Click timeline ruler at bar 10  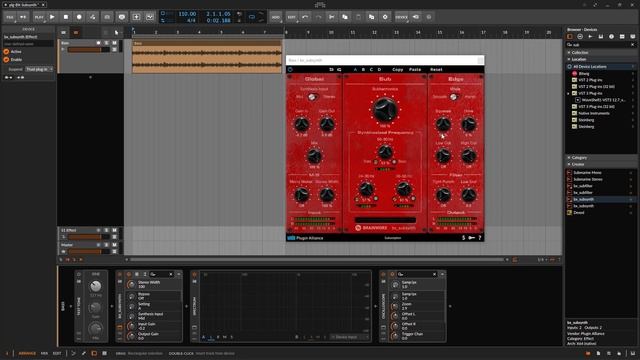pos(331,32)
